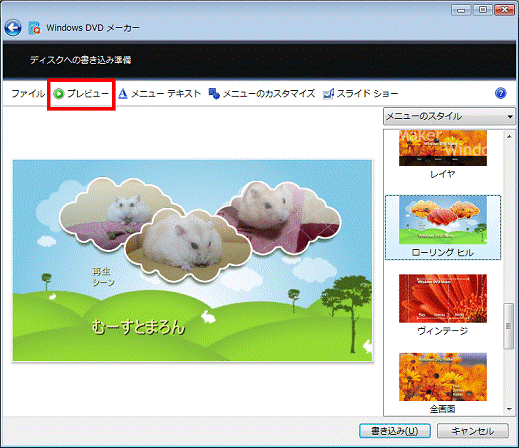Click the プレビュー toolbar label
This screenshot has width=519, height=448.
click(x=88, y=94)
